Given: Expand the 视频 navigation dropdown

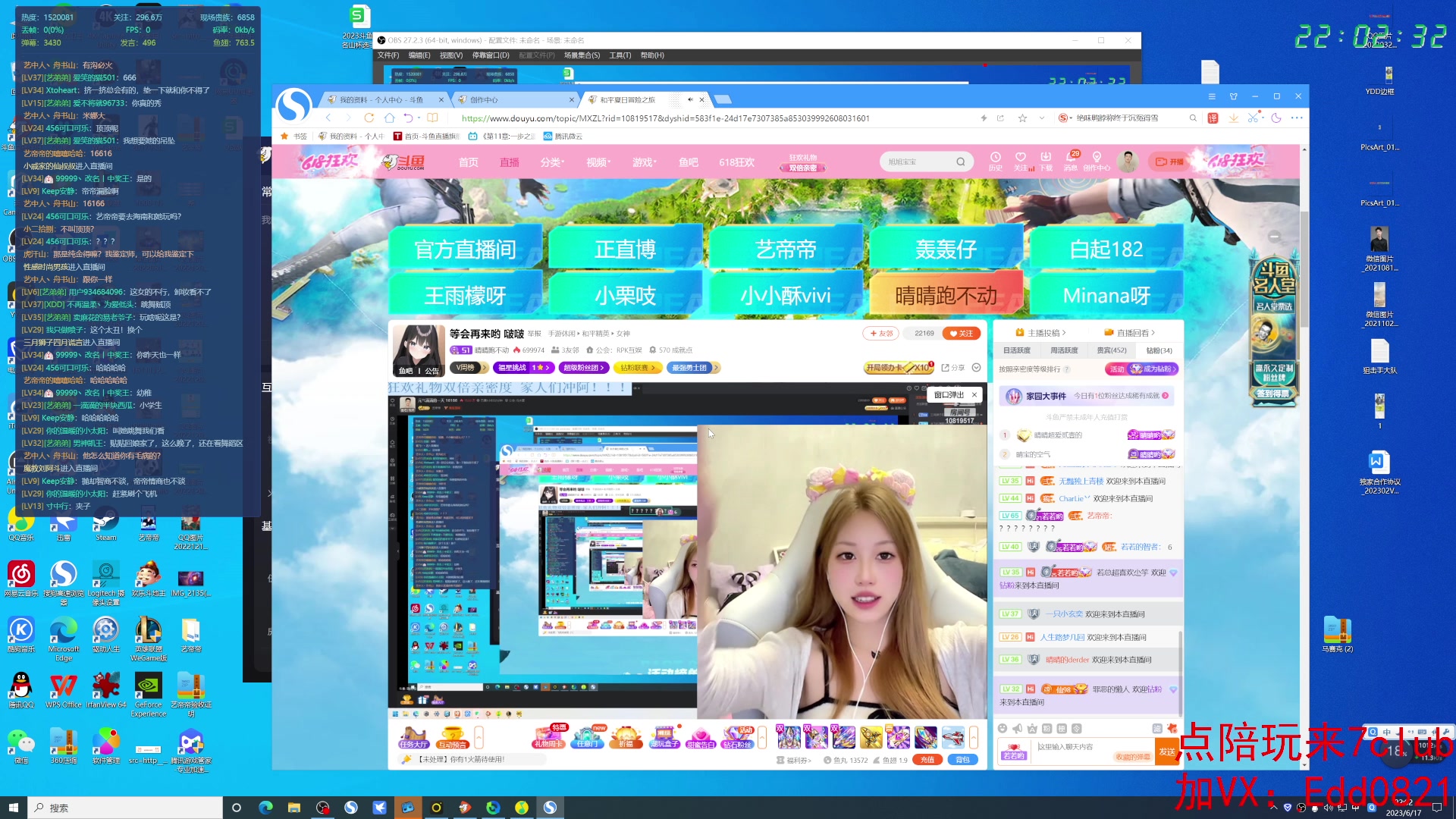Looking at the screenshot, I should pyautogui.click(x=598, y=162).
